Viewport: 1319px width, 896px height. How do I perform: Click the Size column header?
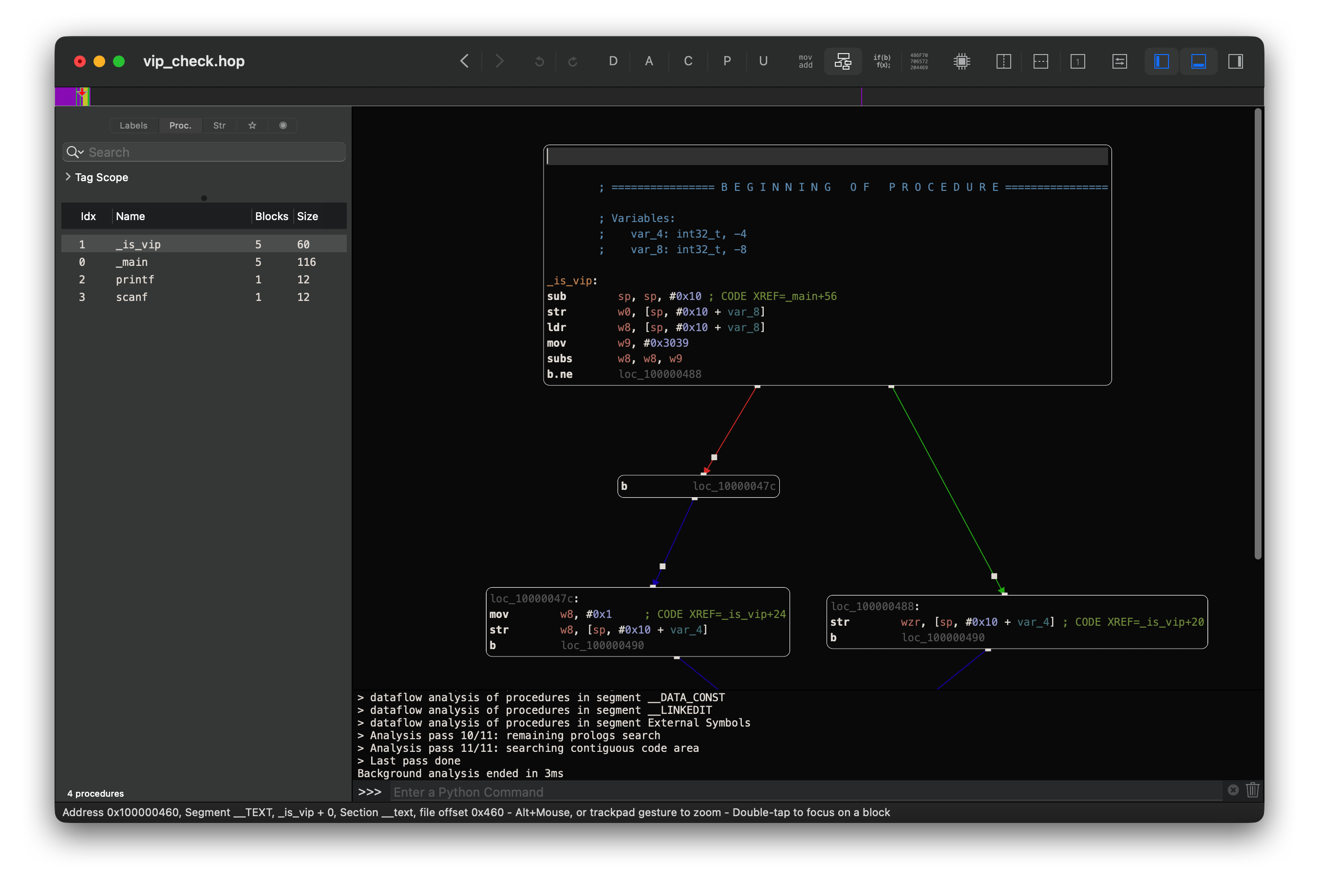307,216
